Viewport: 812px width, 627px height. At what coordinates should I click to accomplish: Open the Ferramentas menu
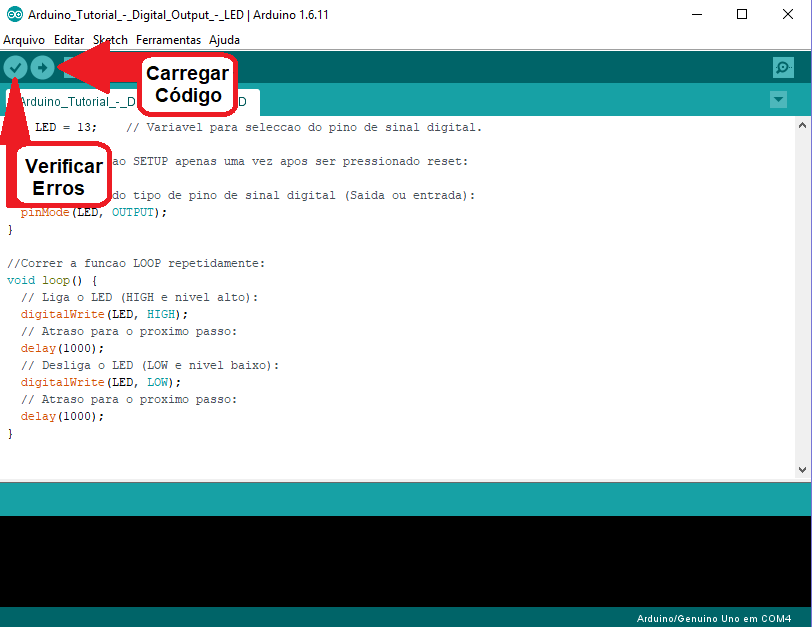pyautogui.click(x=168, y=40)
